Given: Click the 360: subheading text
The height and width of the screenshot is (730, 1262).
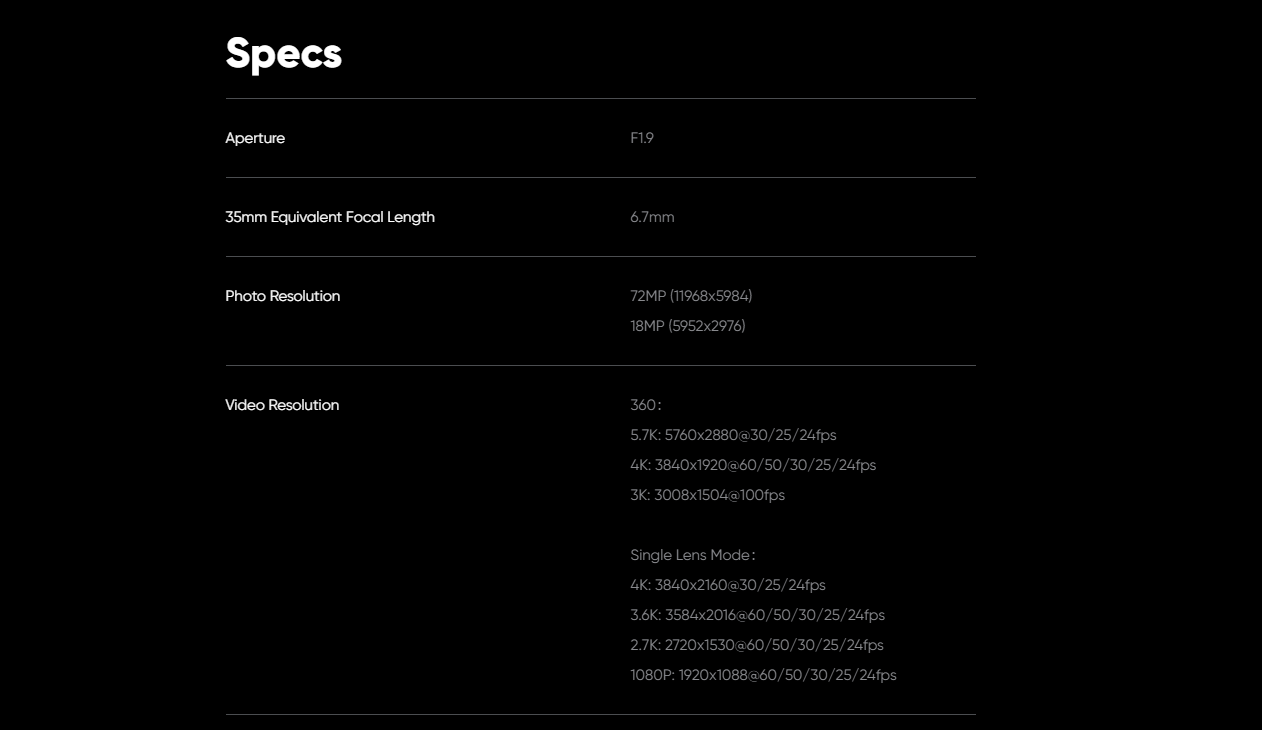Looking at the screenshot, I should click(x=645, y=405).
